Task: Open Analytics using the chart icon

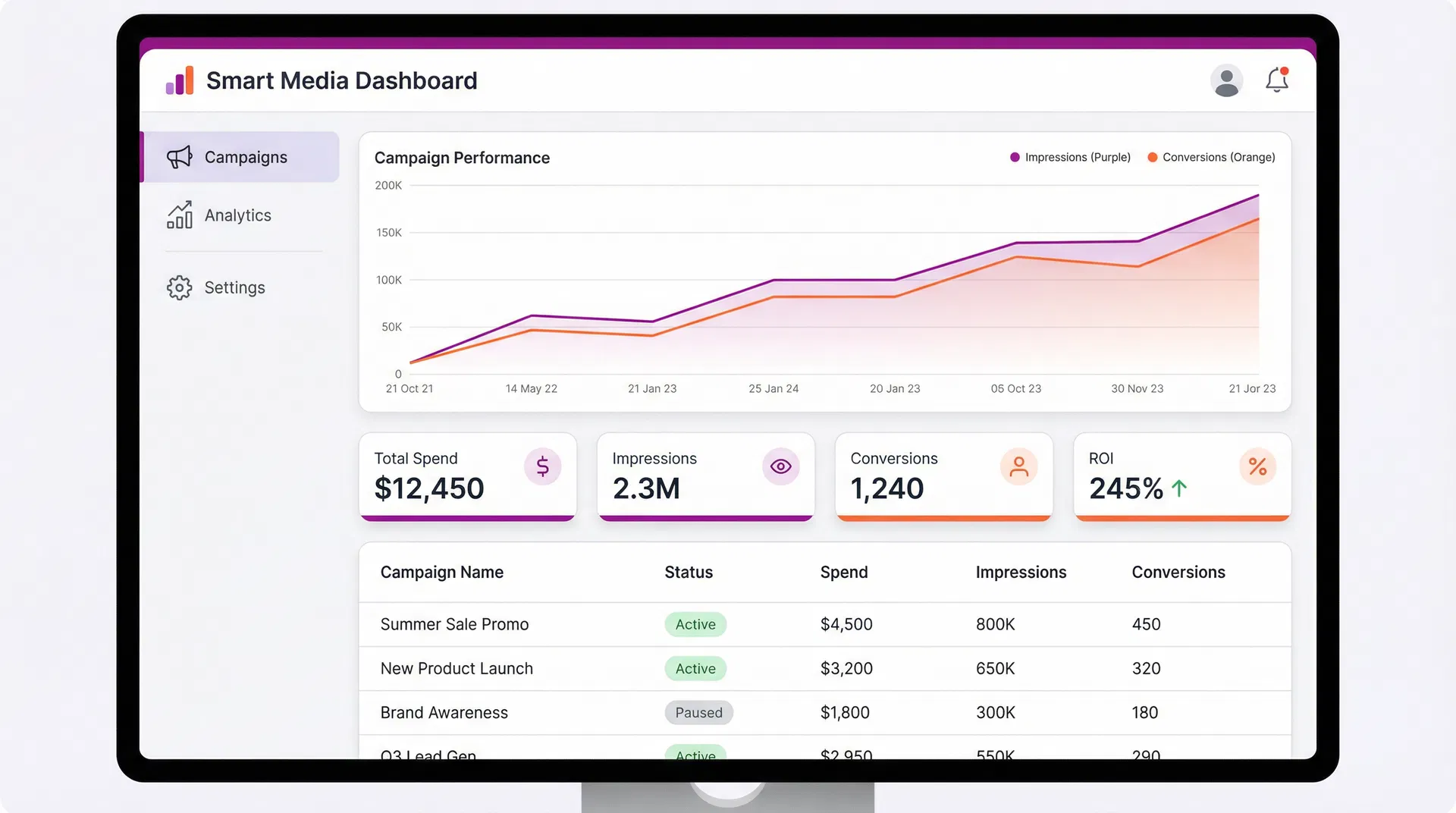Action: [180, 215]
